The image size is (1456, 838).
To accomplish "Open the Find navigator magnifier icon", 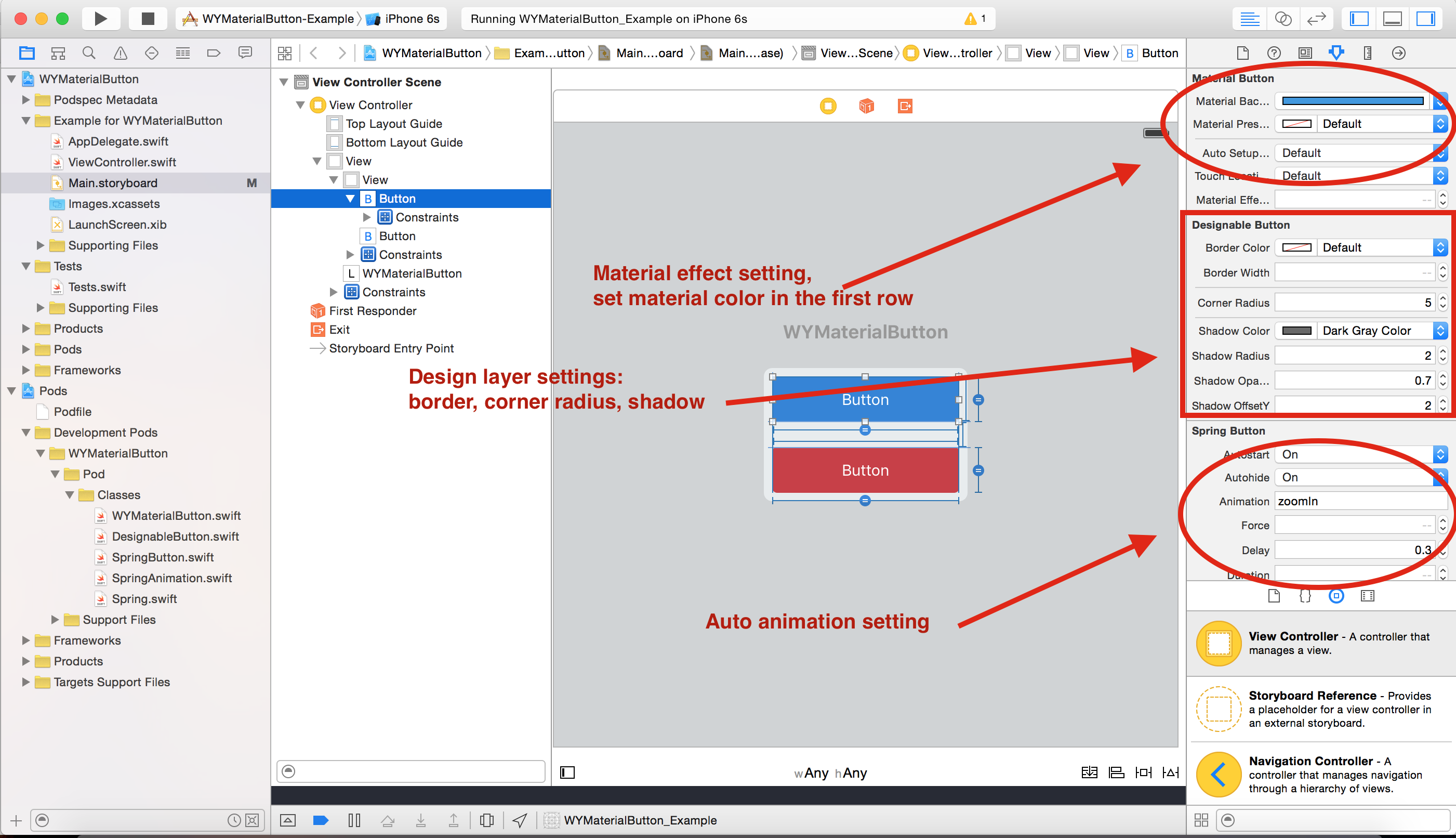I will point(88,53).
